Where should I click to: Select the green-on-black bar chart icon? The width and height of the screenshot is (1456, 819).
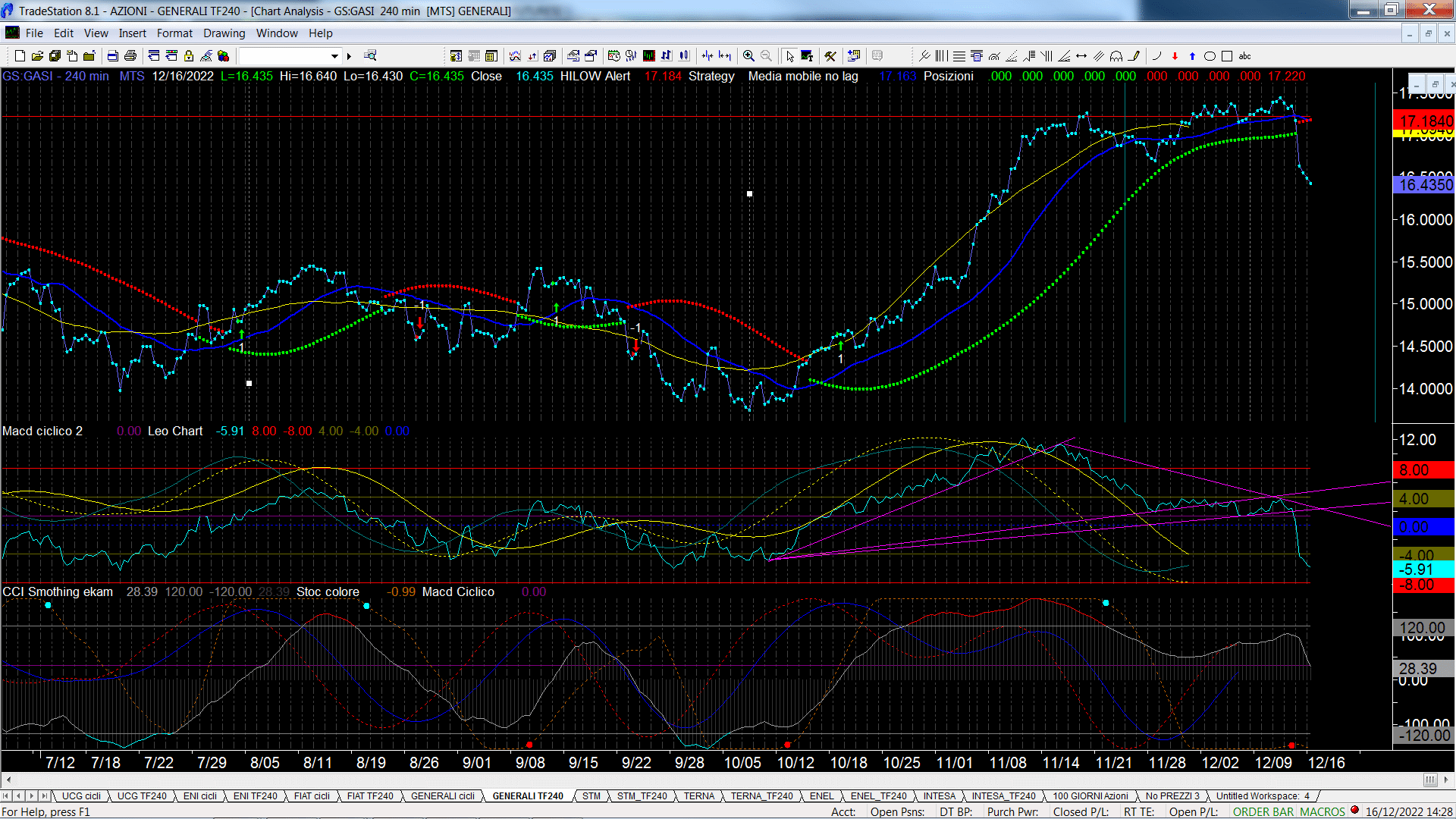tap(649, 56)
